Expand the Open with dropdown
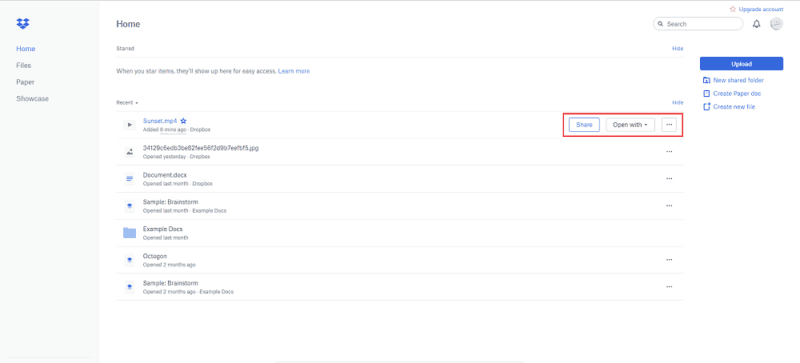This screenshot has height=363, width=800. [630, 125]
